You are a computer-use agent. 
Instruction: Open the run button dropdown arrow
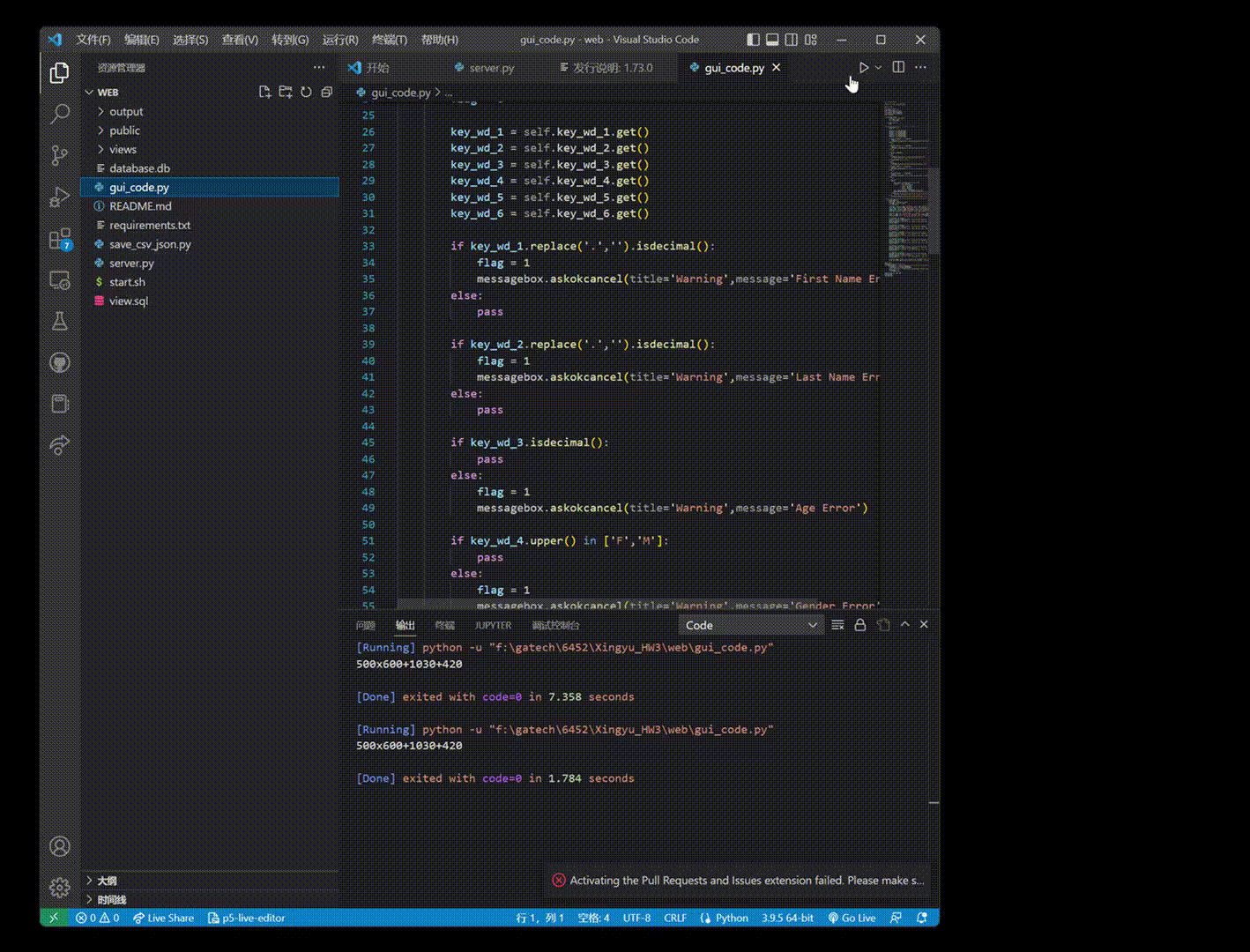pos(878,67)
